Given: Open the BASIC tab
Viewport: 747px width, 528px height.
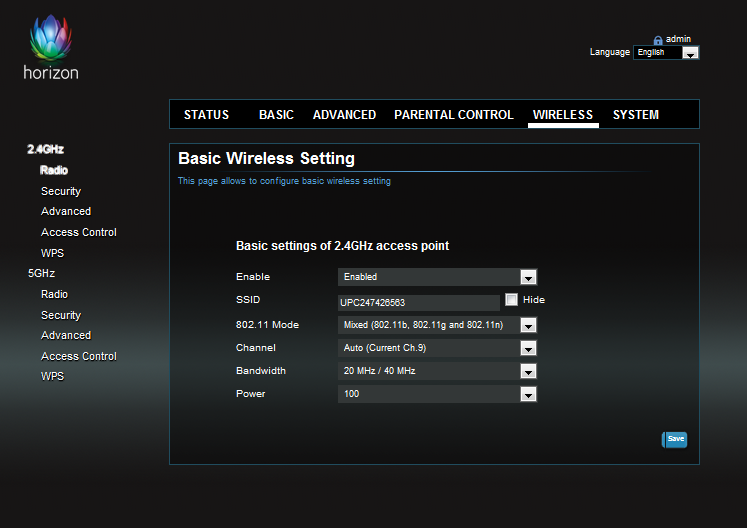Looking at the screenshot, I should tap(276, 115).
